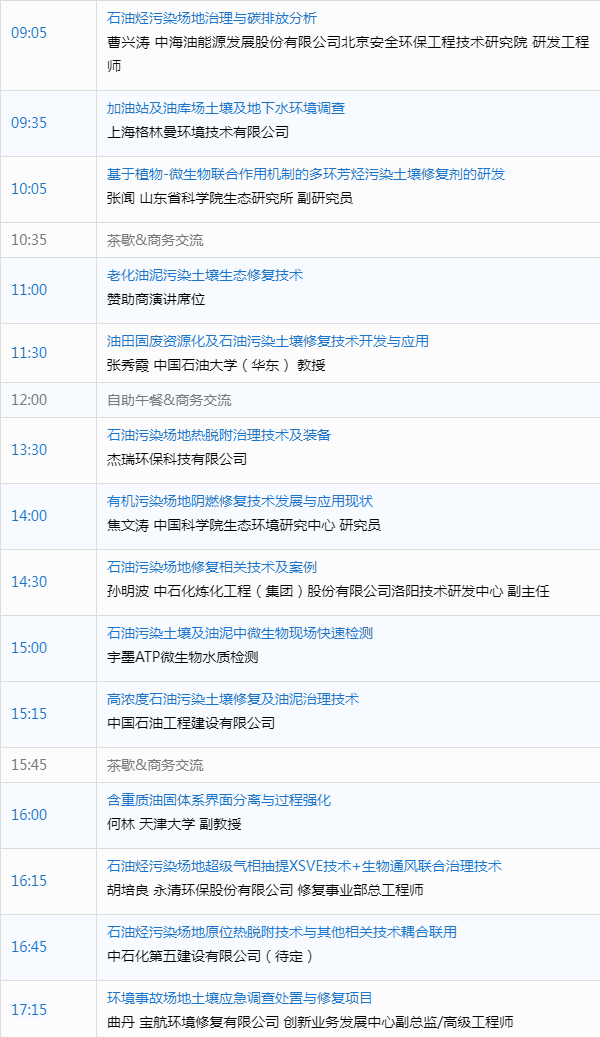
Task: Click the 15:45 茶歇&商务交流 entry
Action: (155, 765)
